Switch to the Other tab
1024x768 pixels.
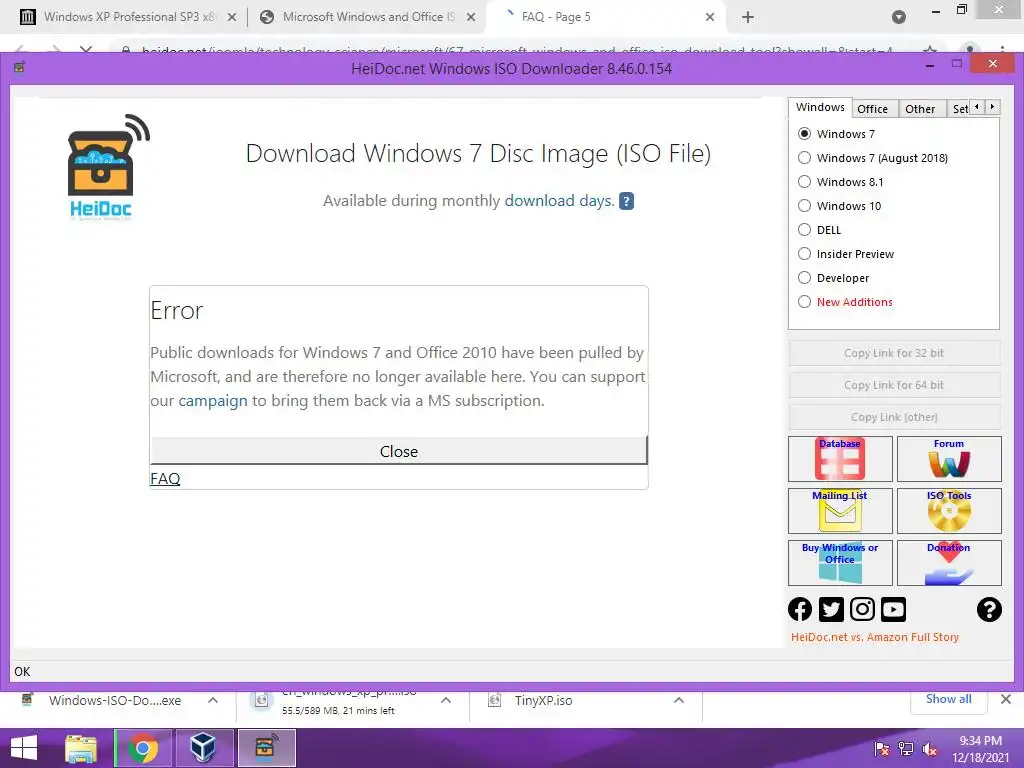coord(920,109)
